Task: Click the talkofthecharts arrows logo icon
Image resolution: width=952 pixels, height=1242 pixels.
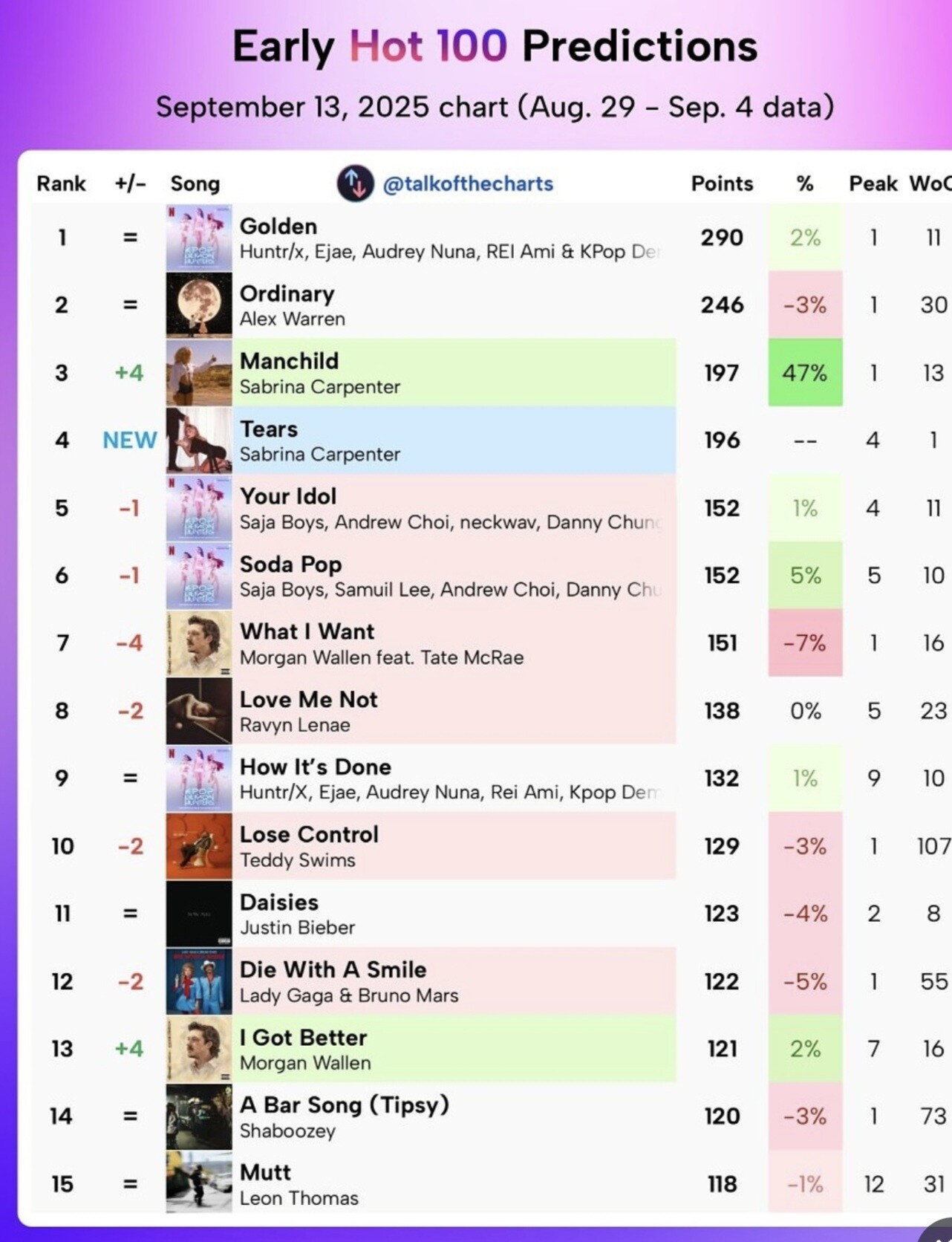Action: click(355, 183)
